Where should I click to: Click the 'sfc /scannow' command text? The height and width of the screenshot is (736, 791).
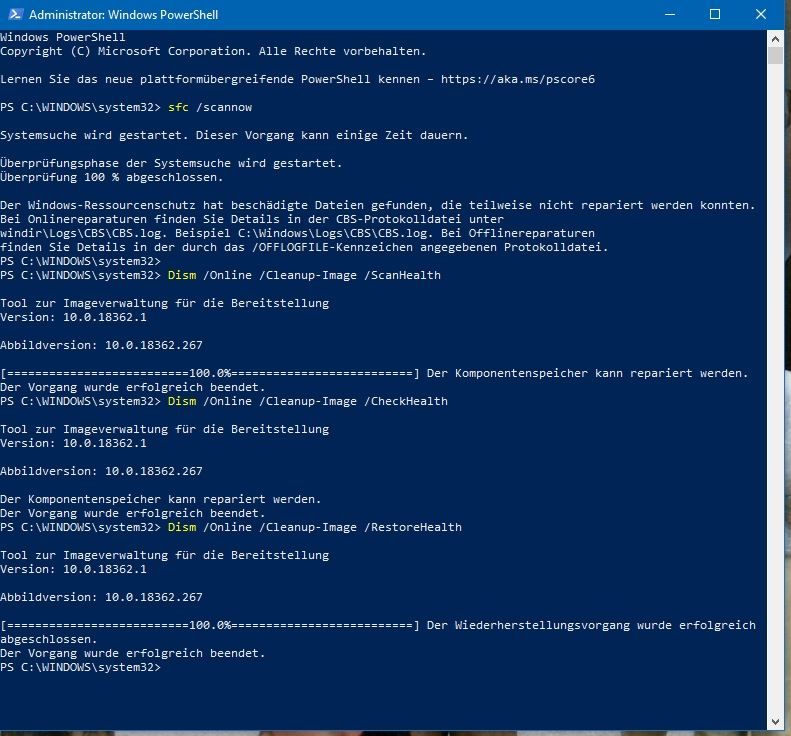click(x=210, y=107)
